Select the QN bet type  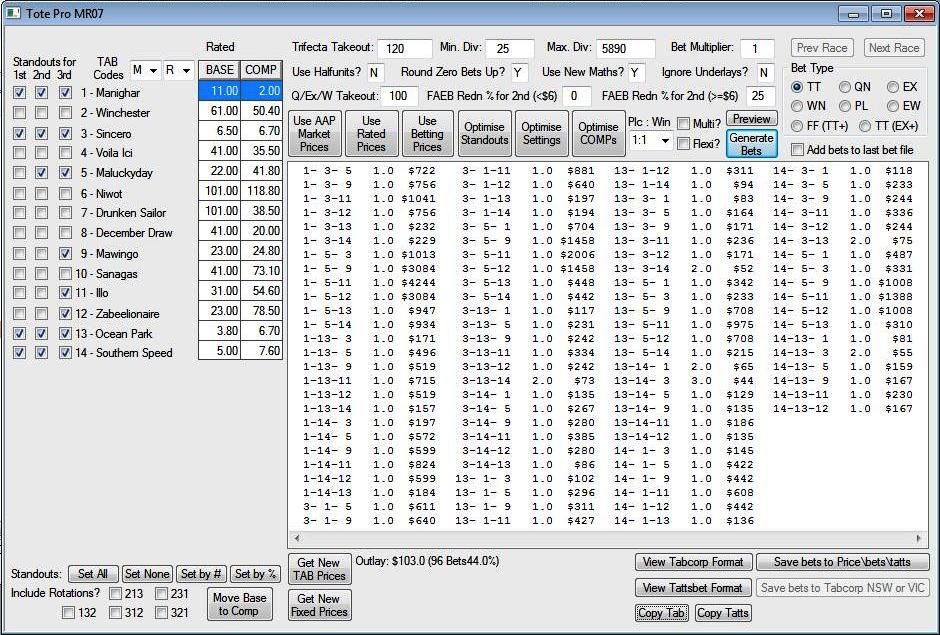(x=845, y=88)
